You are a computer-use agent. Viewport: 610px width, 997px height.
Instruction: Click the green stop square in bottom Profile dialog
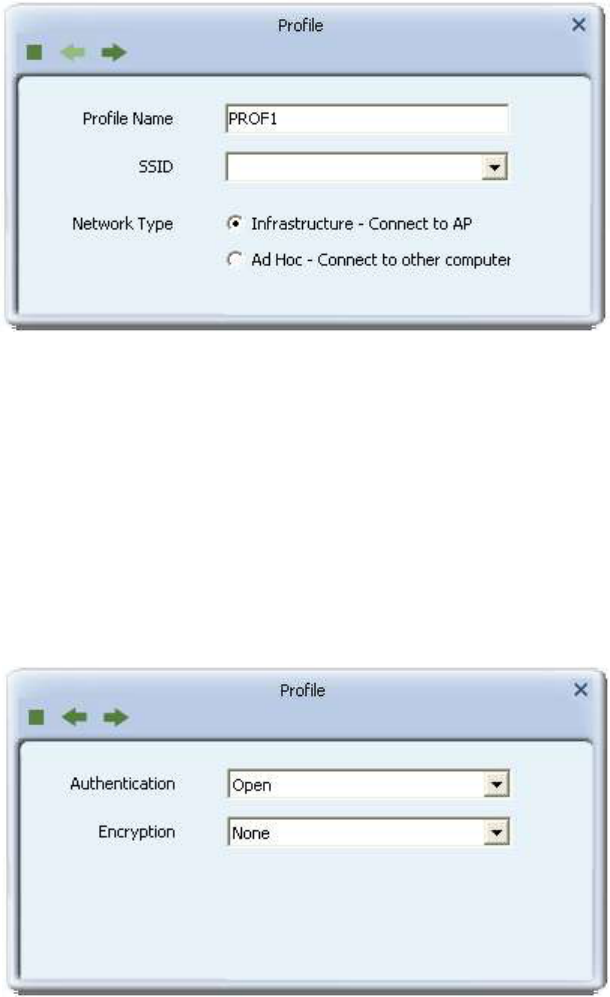point(36,717)
